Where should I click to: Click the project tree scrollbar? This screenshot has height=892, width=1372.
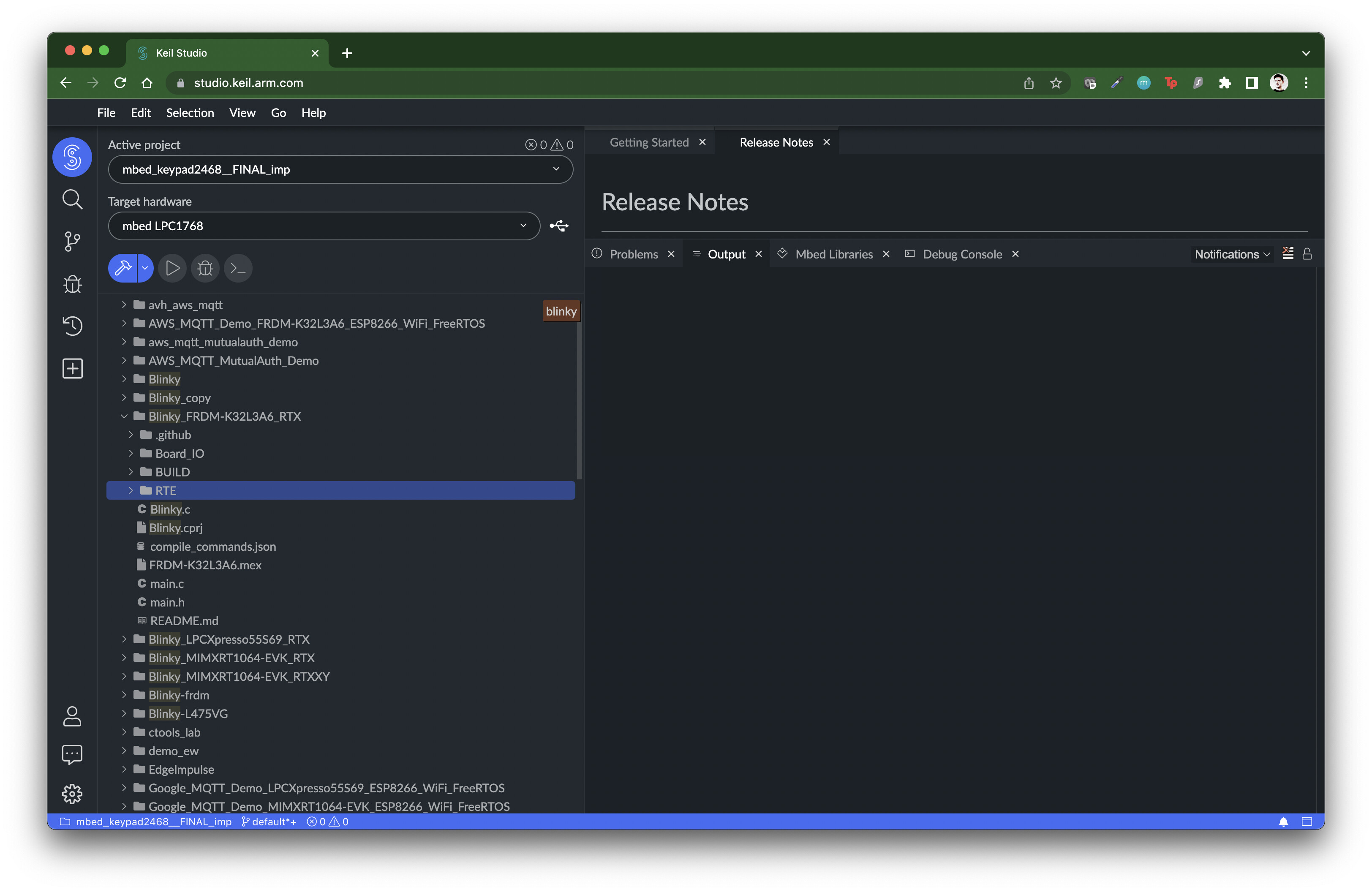click(580, 392)
